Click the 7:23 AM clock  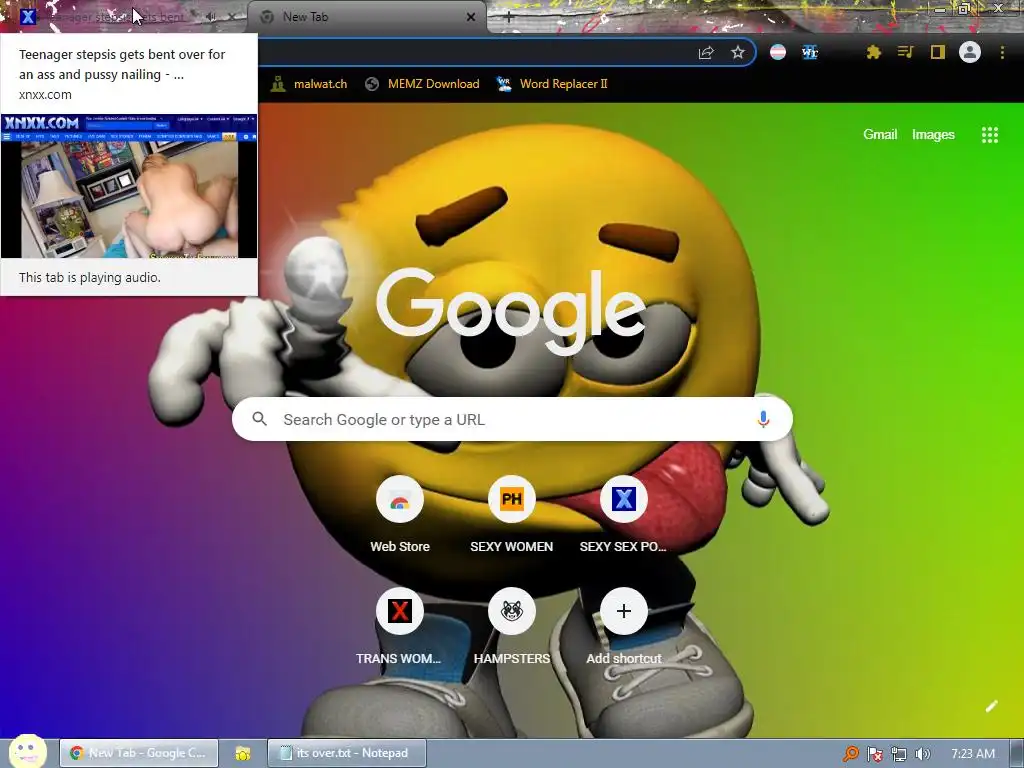973,754
